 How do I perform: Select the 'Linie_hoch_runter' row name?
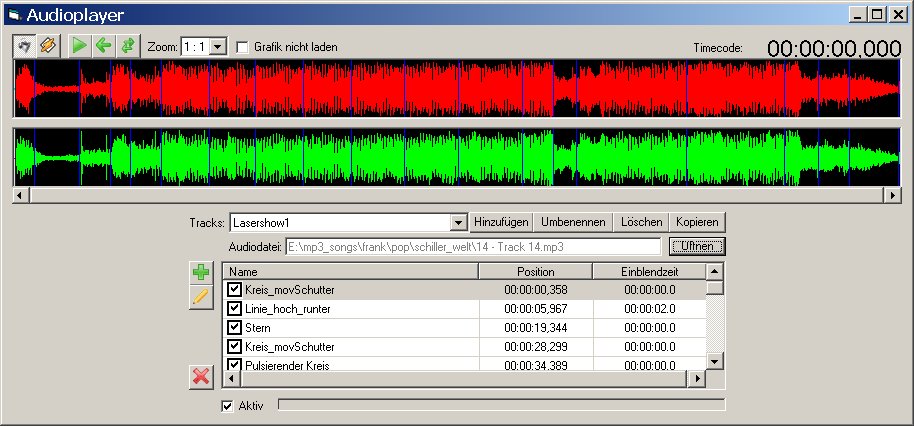pyautogui.click(x=288, y=309)
